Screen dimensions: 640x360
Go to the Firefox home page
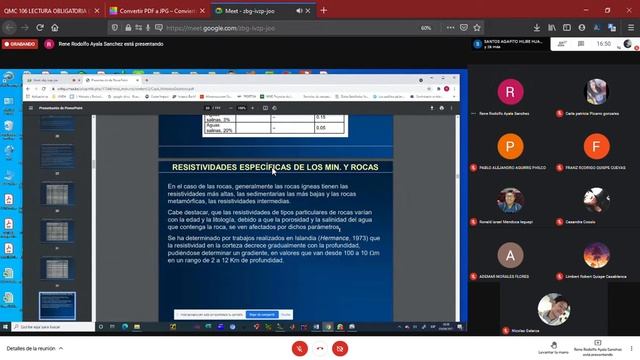click(x=55, y=28)
